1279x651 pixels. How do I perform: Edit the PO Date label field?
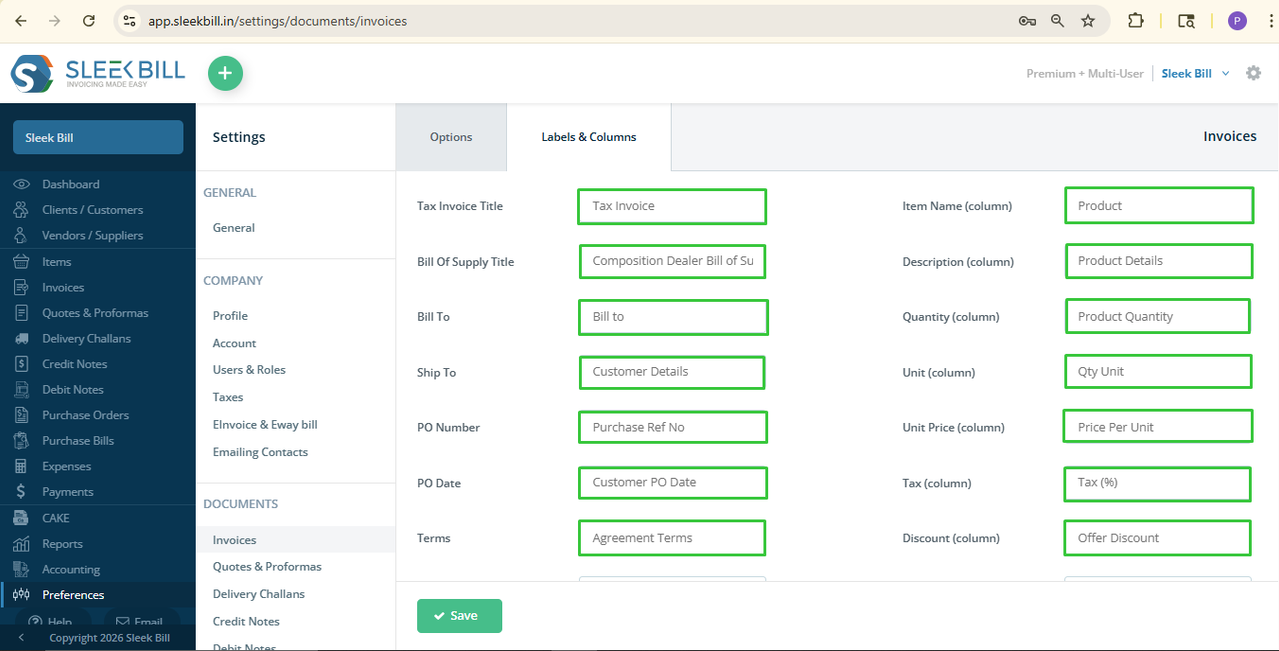673,482
